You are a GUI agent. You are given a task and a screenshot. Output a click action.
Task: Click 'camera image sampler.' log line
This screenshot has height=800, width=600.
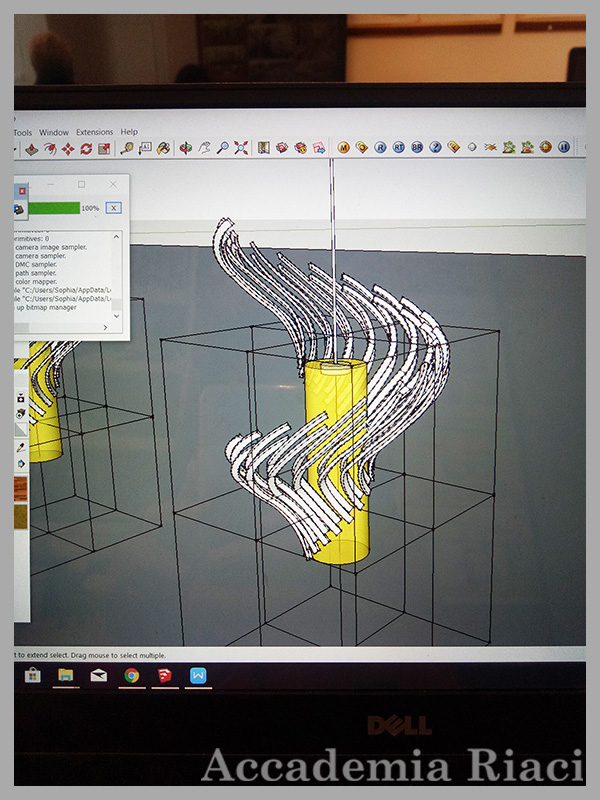(x=51, y=247)
